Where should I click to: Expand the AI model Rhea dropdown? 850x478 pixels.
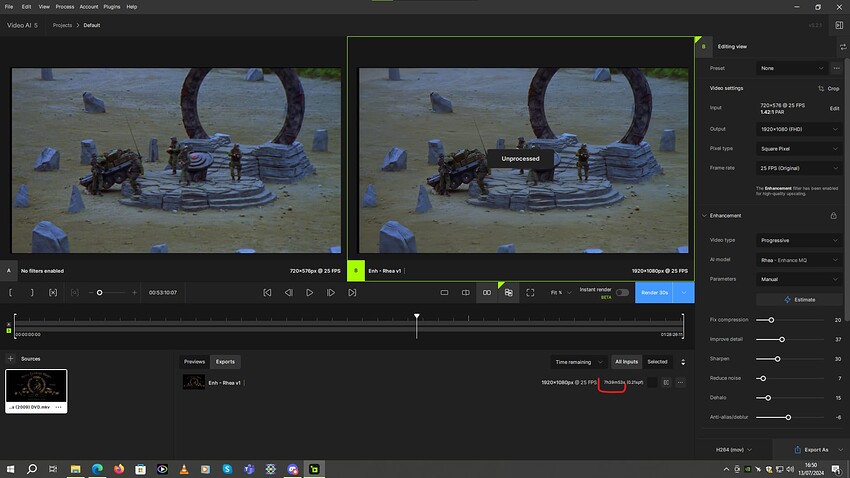pyautogui.click(x=799, y=260)
